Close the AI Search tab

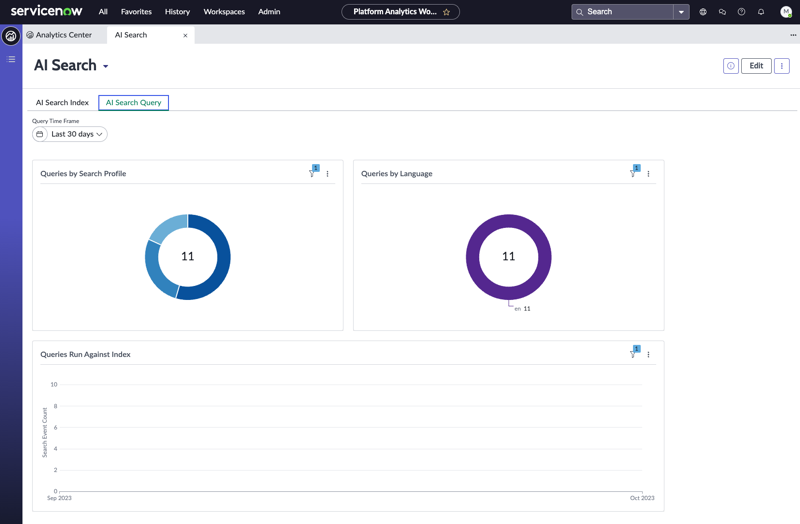tap(185, 35)
